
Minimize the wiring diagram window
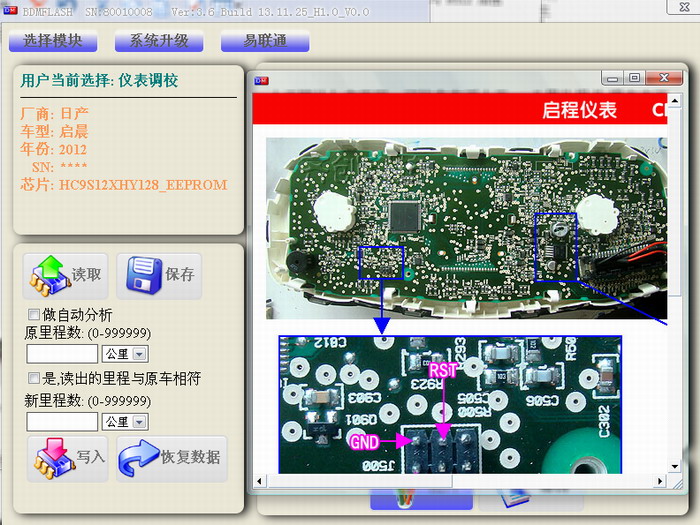coord(614,77)
